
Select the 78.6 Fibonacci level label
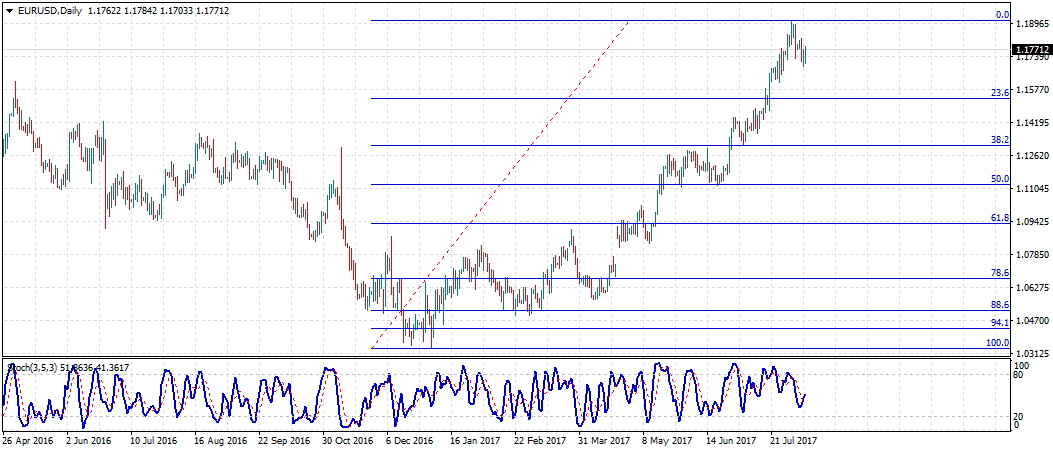998,273
